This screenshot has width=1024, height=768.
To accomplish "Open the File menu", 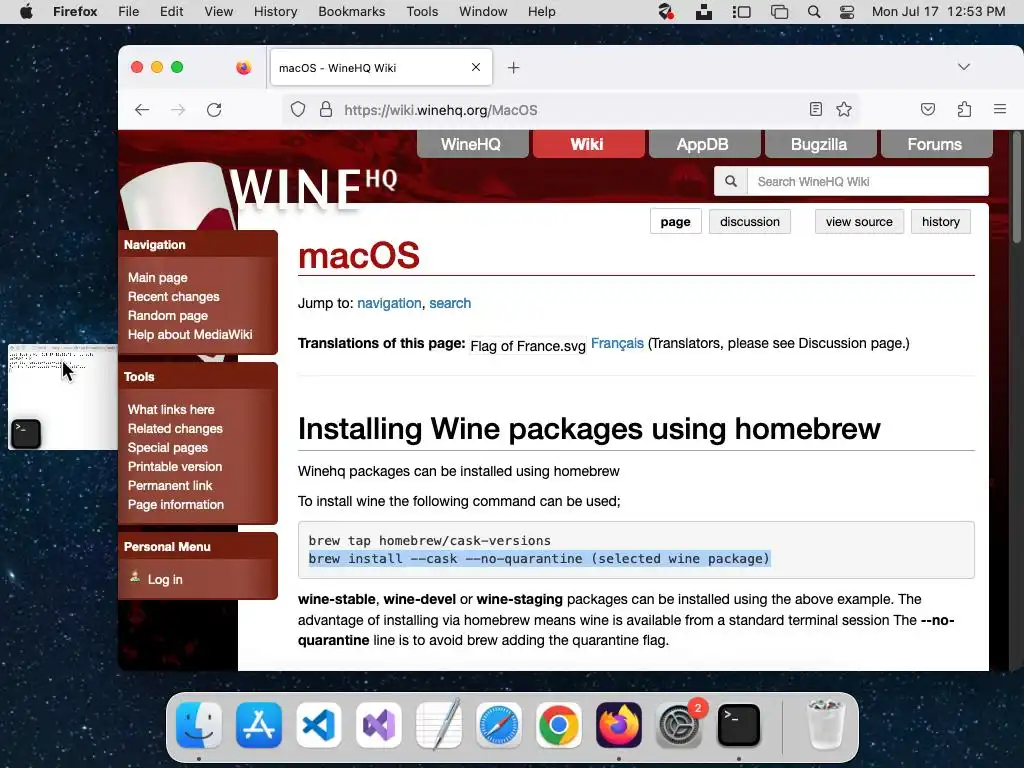I will [128, 12].
